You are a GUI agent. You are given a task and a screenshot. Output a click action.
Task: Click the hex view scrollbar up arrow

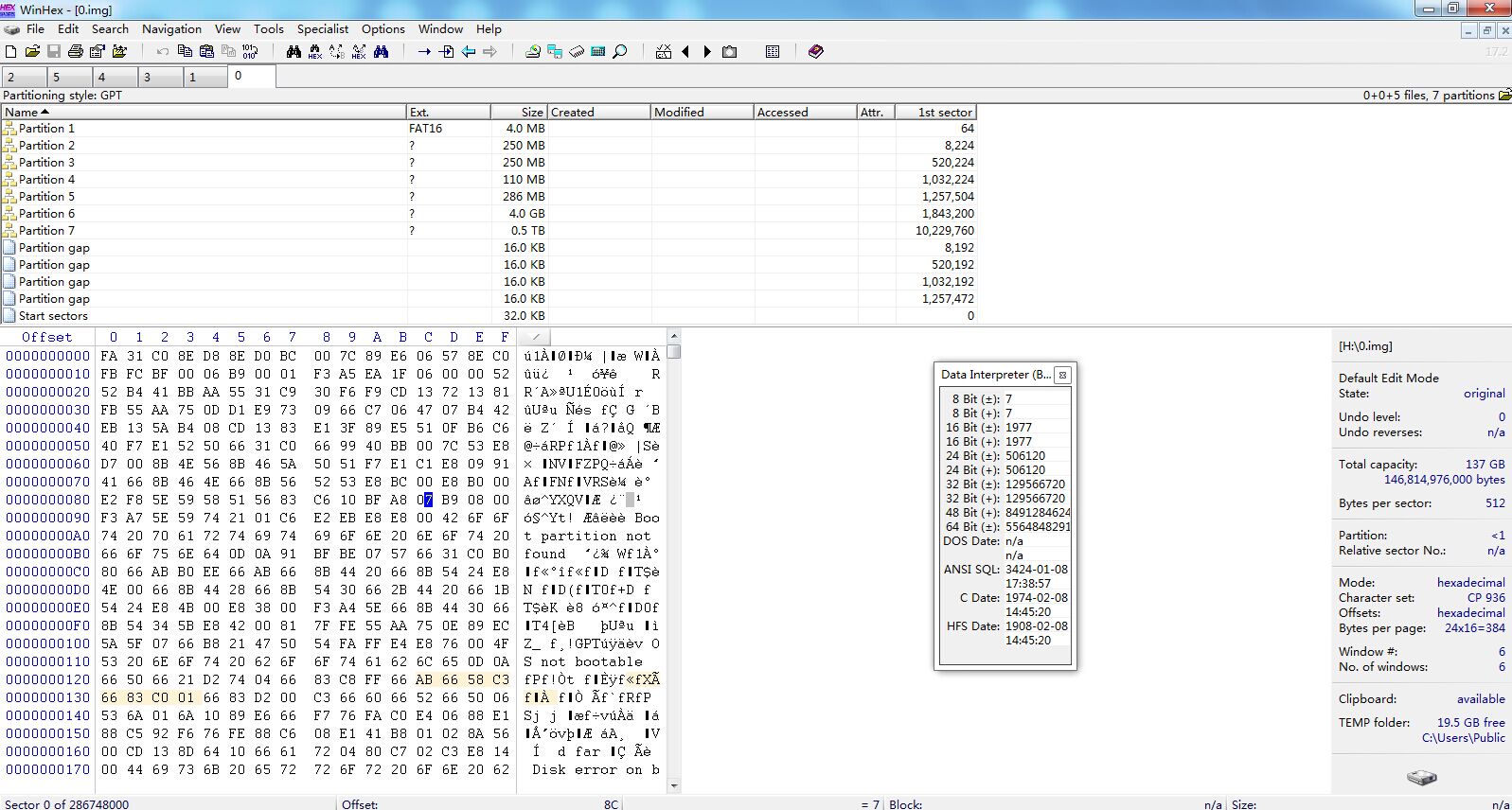[x=673, y=336]
